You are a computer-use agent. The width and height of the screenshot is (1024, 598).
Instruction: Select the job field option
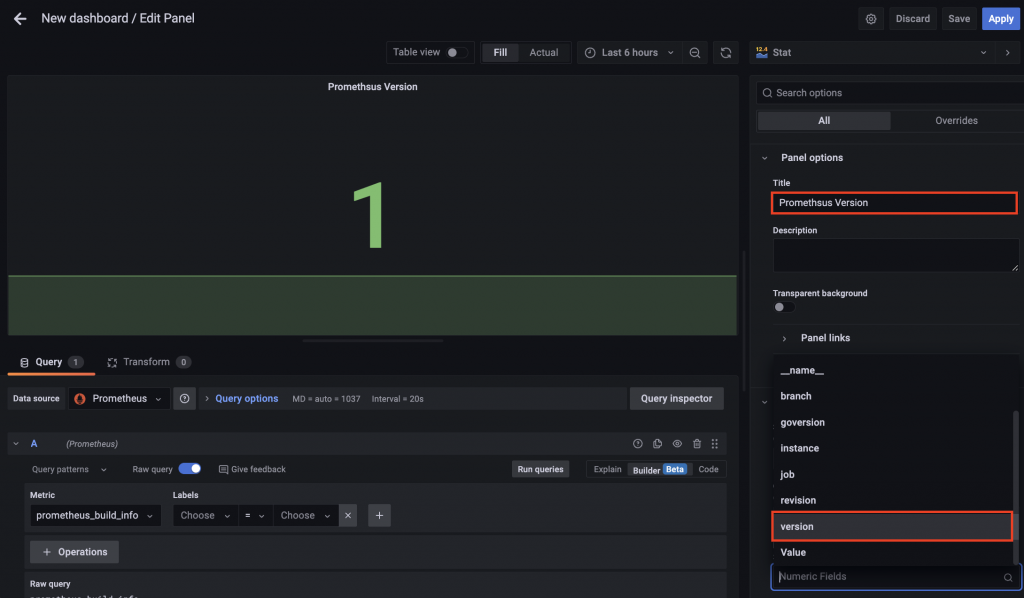click(892, 475)
